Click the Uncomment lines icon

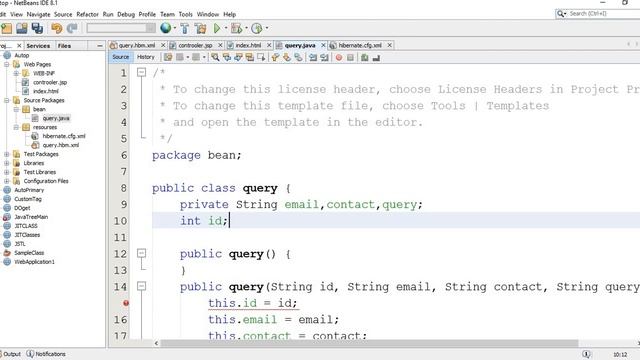tap(376, 58)
